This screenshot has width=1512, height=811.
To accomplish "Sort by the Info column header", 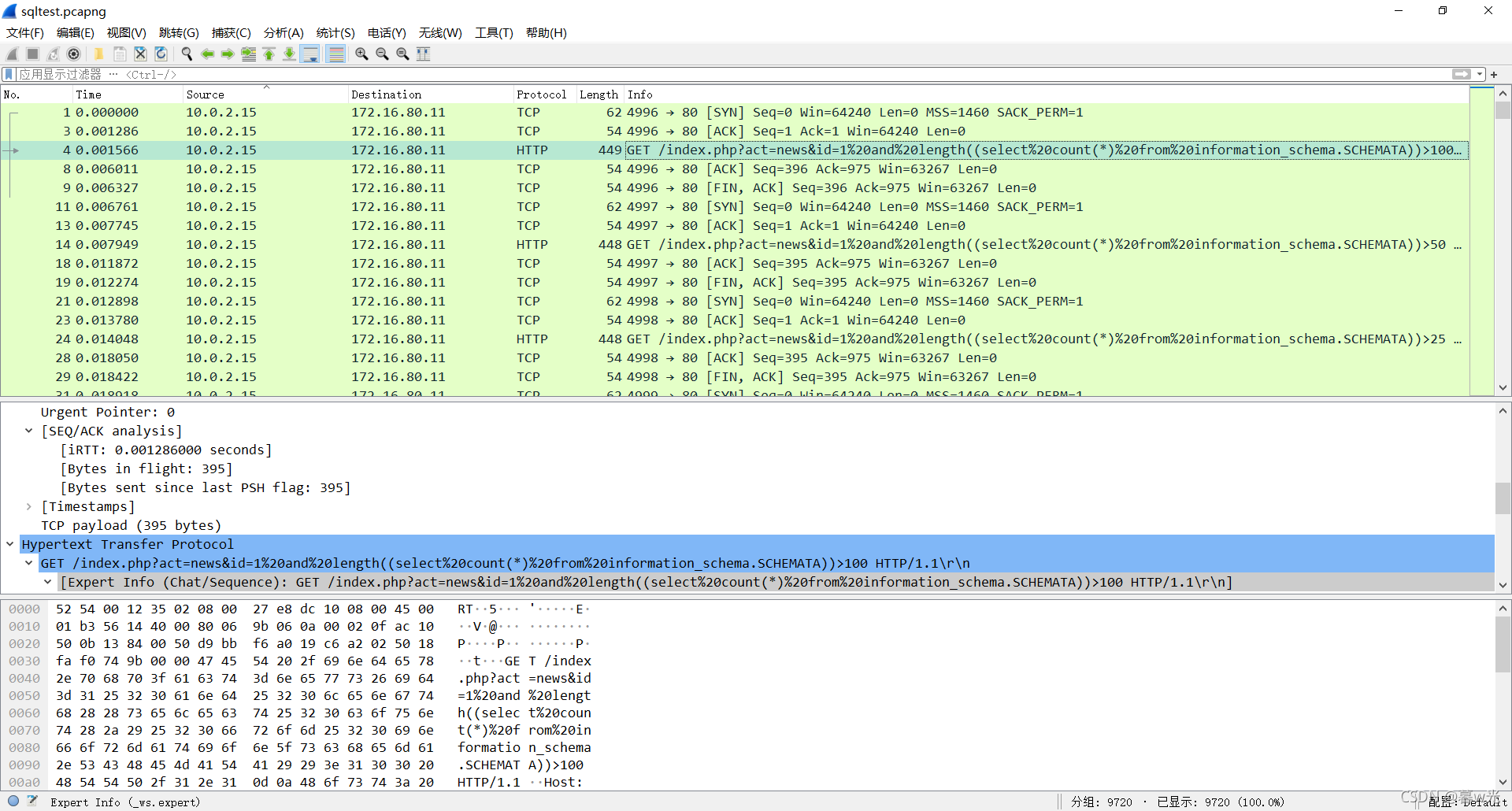I will tap(1047, 94).
